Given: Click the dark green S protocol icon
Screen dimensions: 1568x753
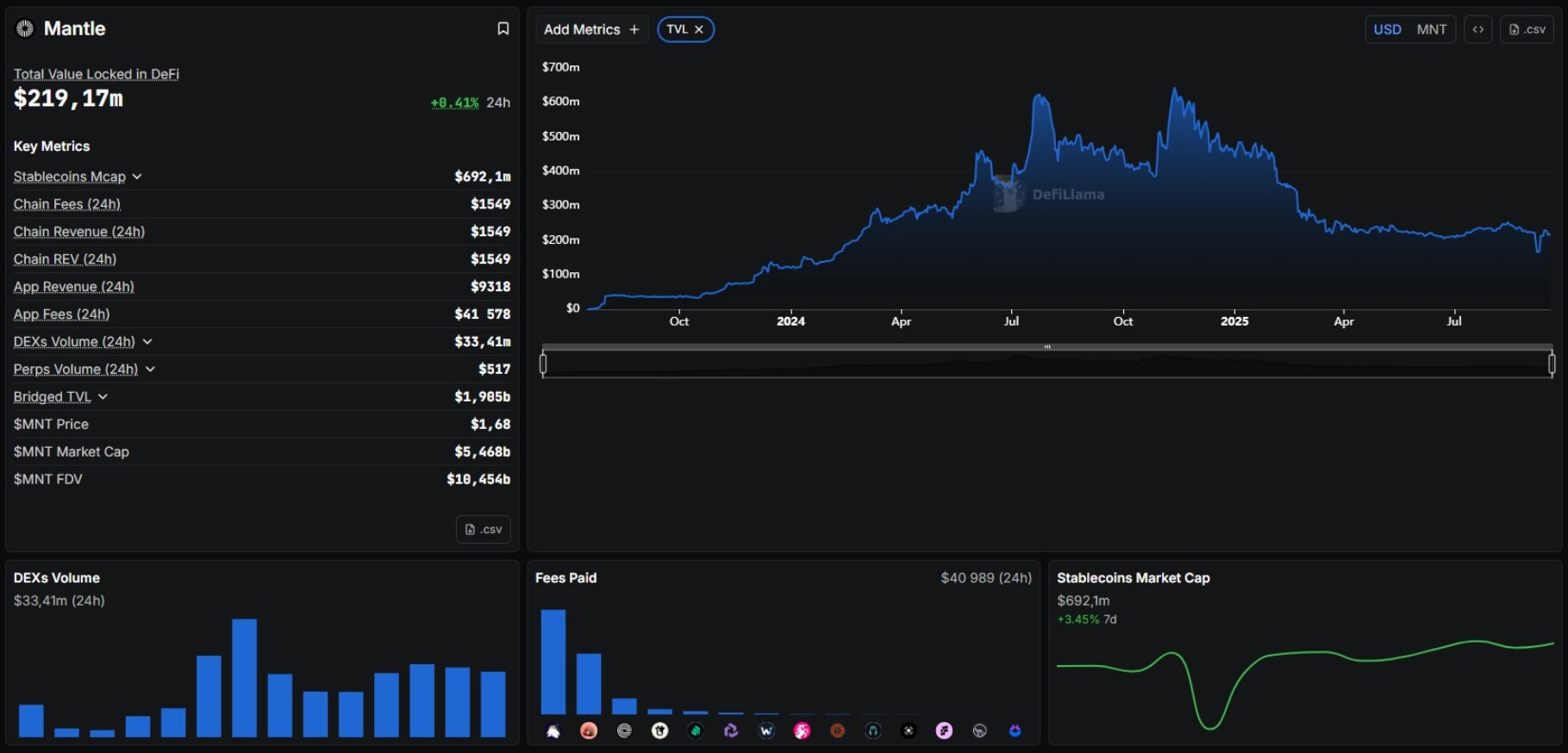Looking at the screenshot, I should (696, 731).
